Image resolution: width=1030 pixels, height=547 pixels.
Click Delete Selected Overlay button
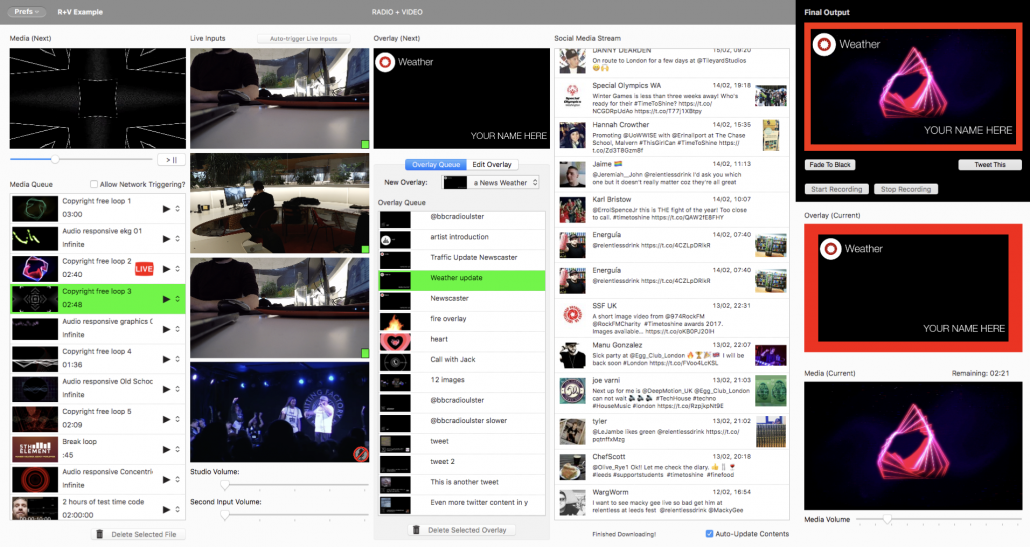tap(461, 530)
